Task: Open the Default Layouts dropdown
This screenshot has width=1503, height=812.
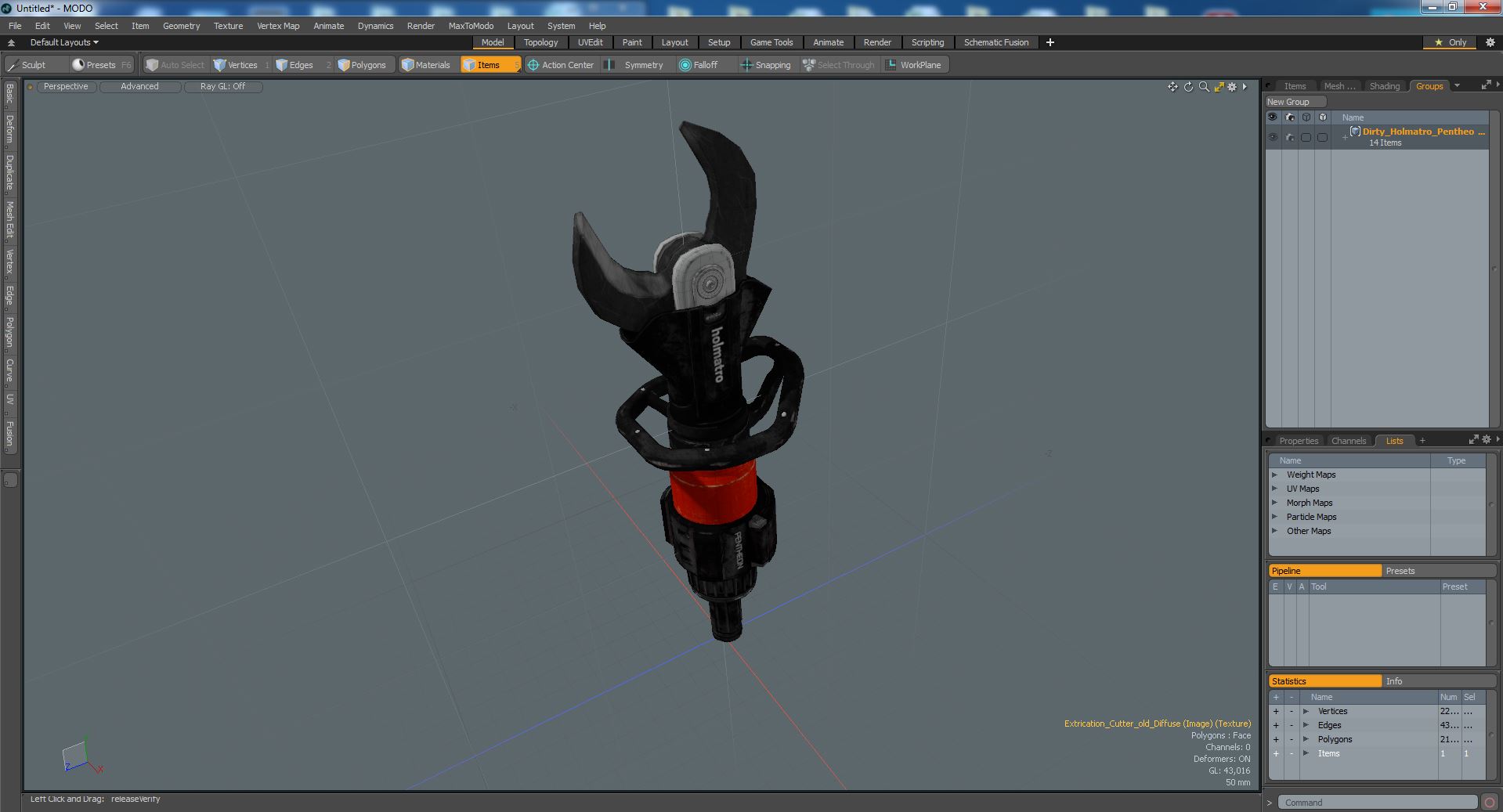Action: tap(64, 42)
